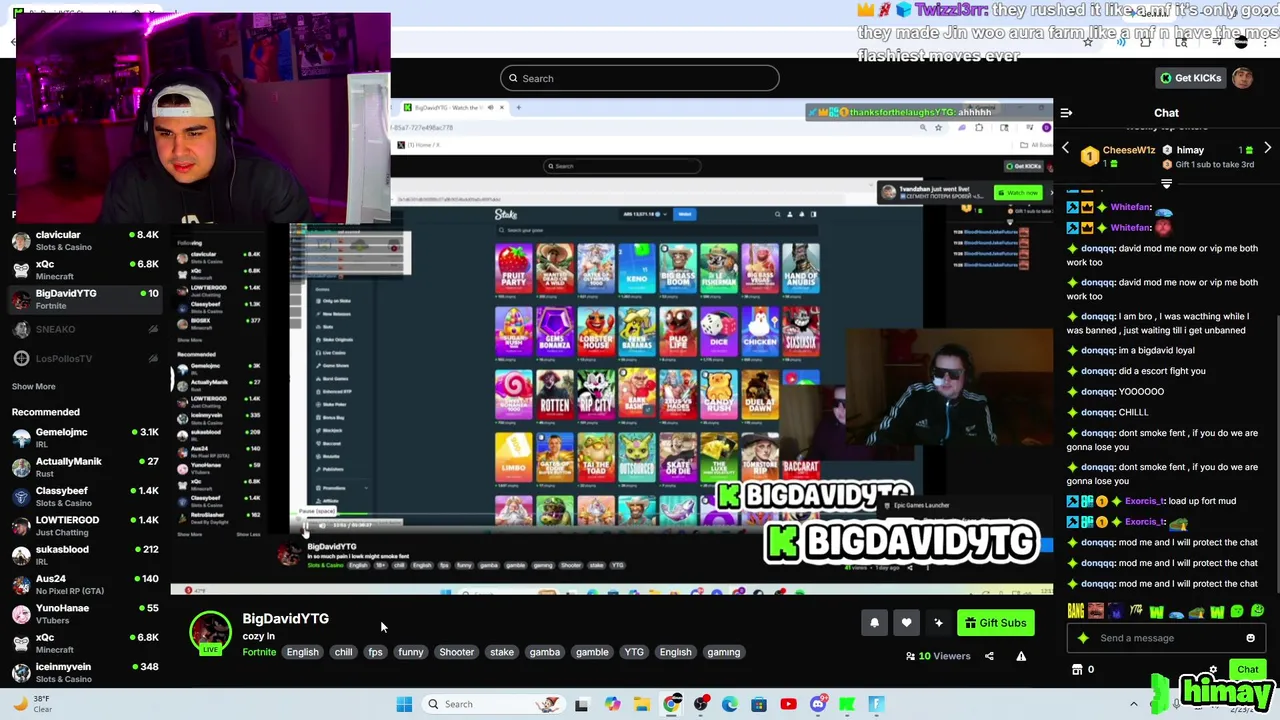This screenshot has height=720, width=1280.
Task: Select the stake tag
Action: tap(502, 652)
